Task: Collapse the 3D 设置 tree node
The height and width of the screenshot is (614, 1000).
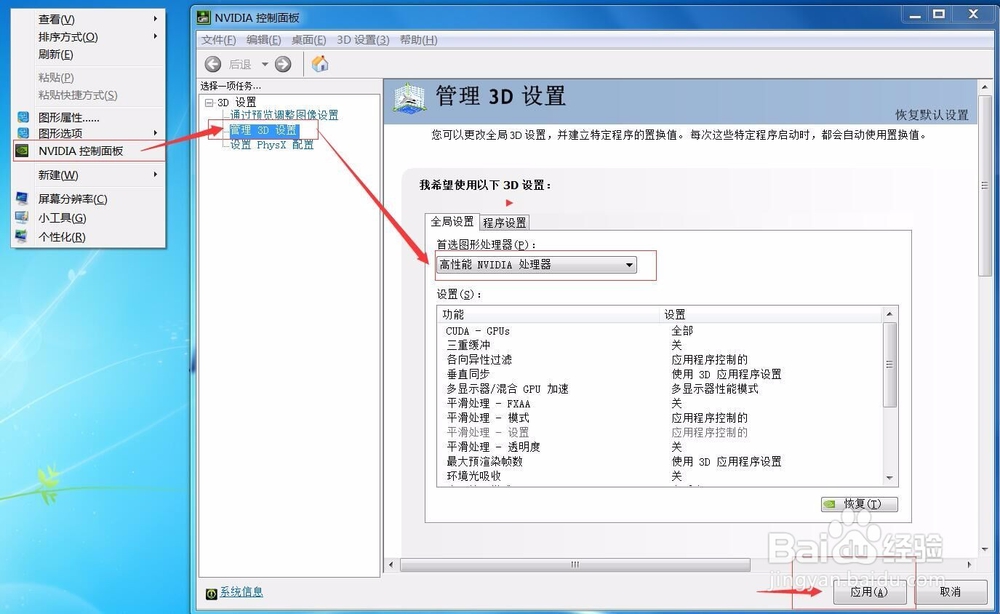Action: [209, 103]
